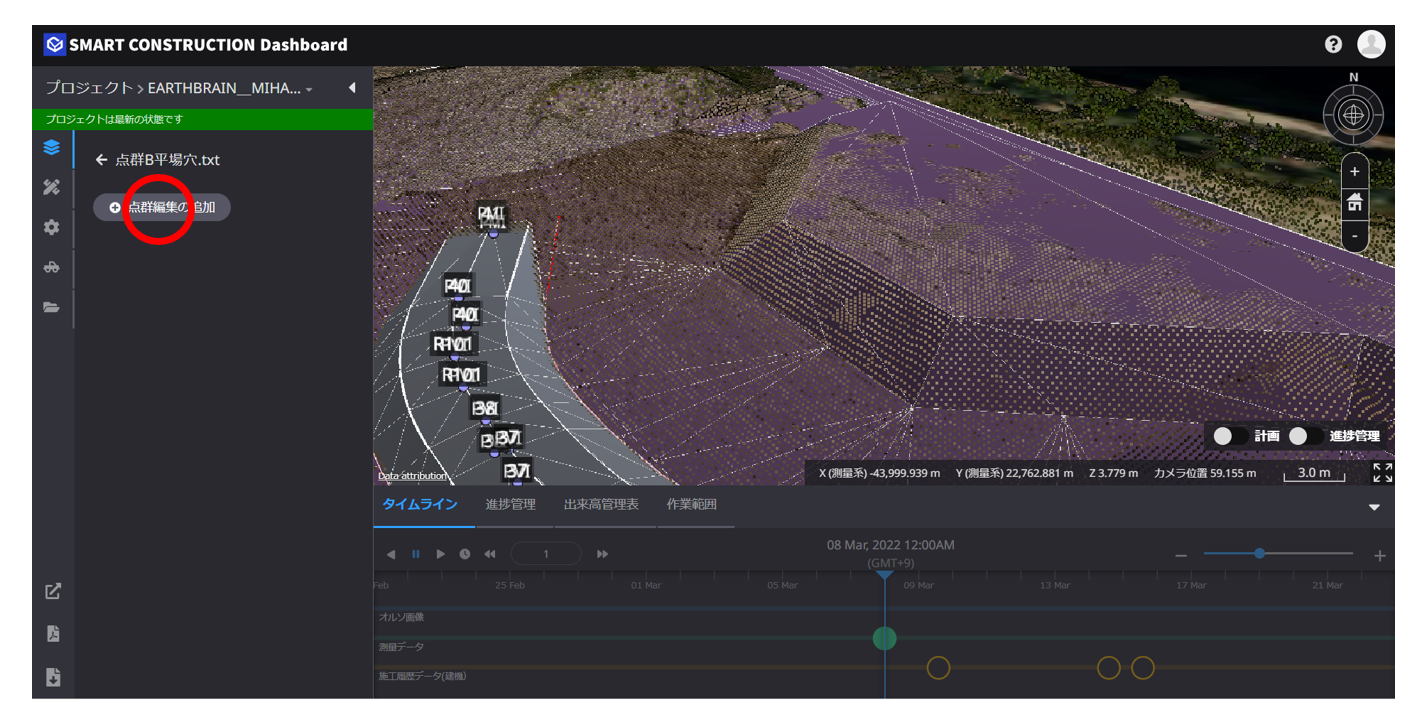Click the オルソ画像 timeline row label

point(401,617)
